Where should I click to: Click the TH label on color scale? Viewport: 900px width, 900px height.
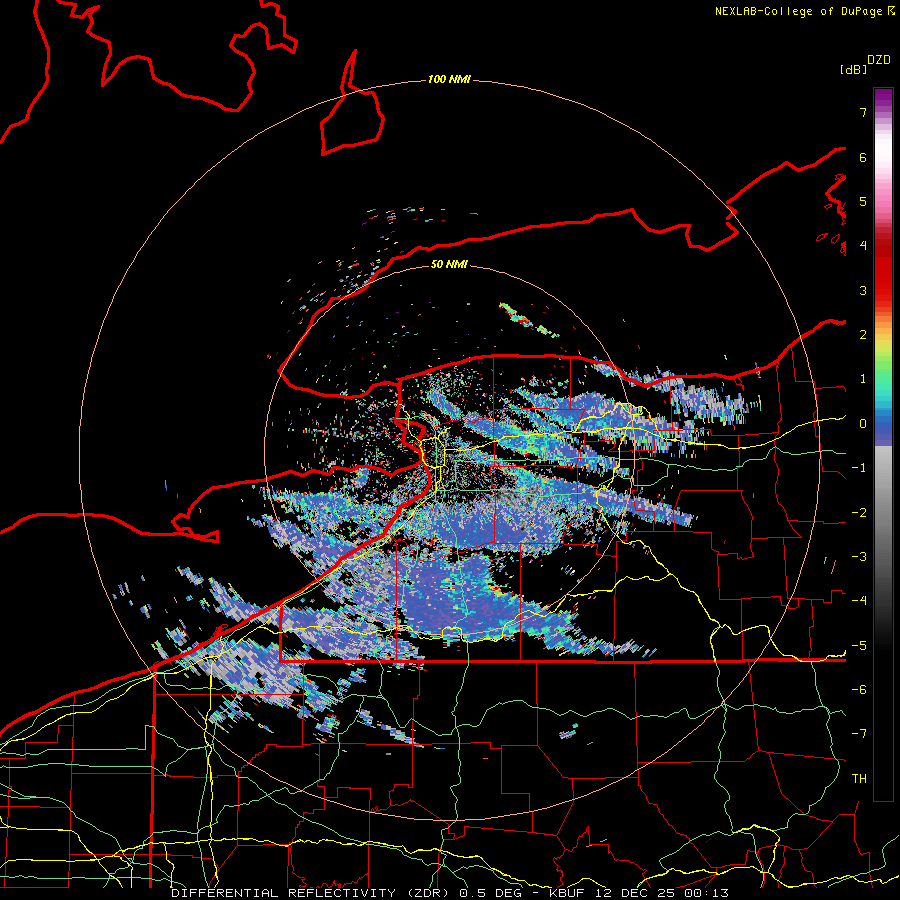(x=859, y=779)
